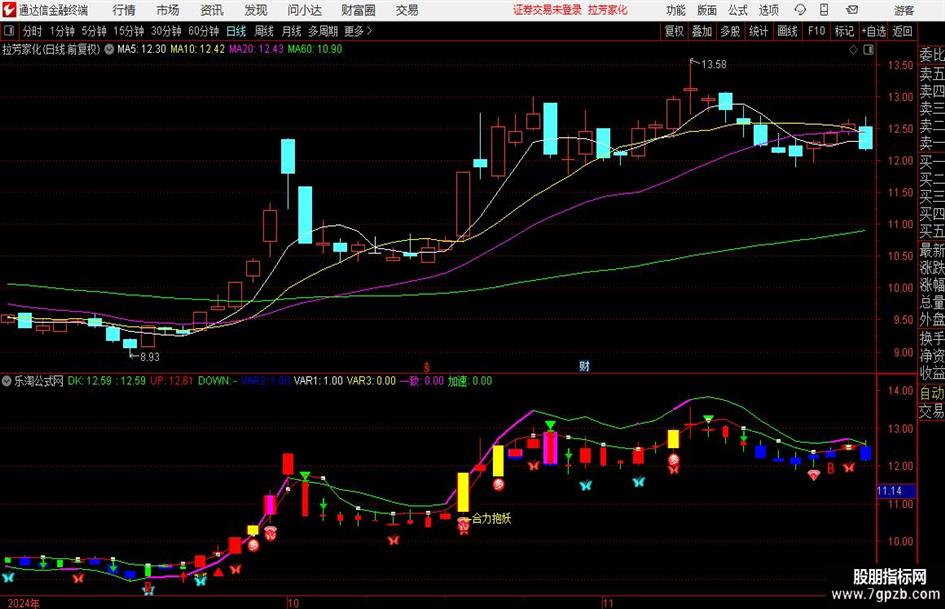Click the MA10: 12.42 indicator value
This screenshot has width=945, height=609.
click(198, 49)
